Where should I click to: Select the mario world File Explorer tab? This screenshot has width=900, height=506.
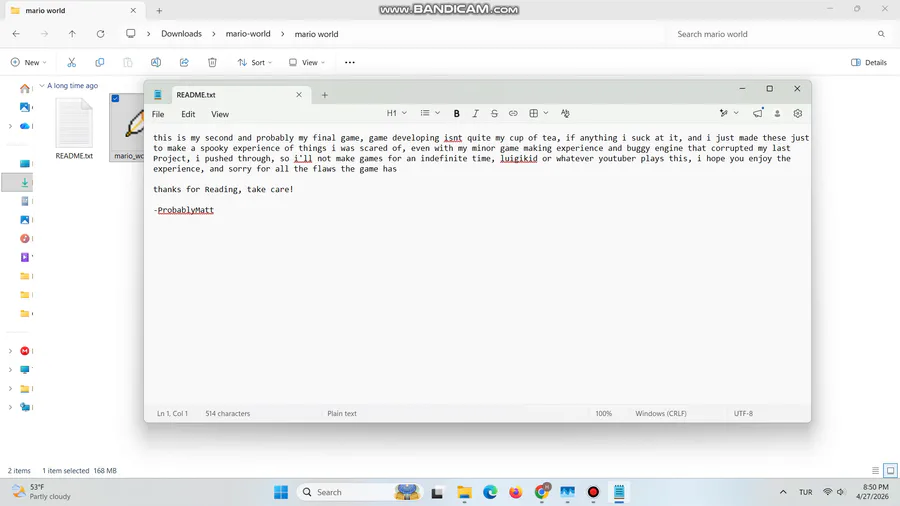[x=73, y=10]
